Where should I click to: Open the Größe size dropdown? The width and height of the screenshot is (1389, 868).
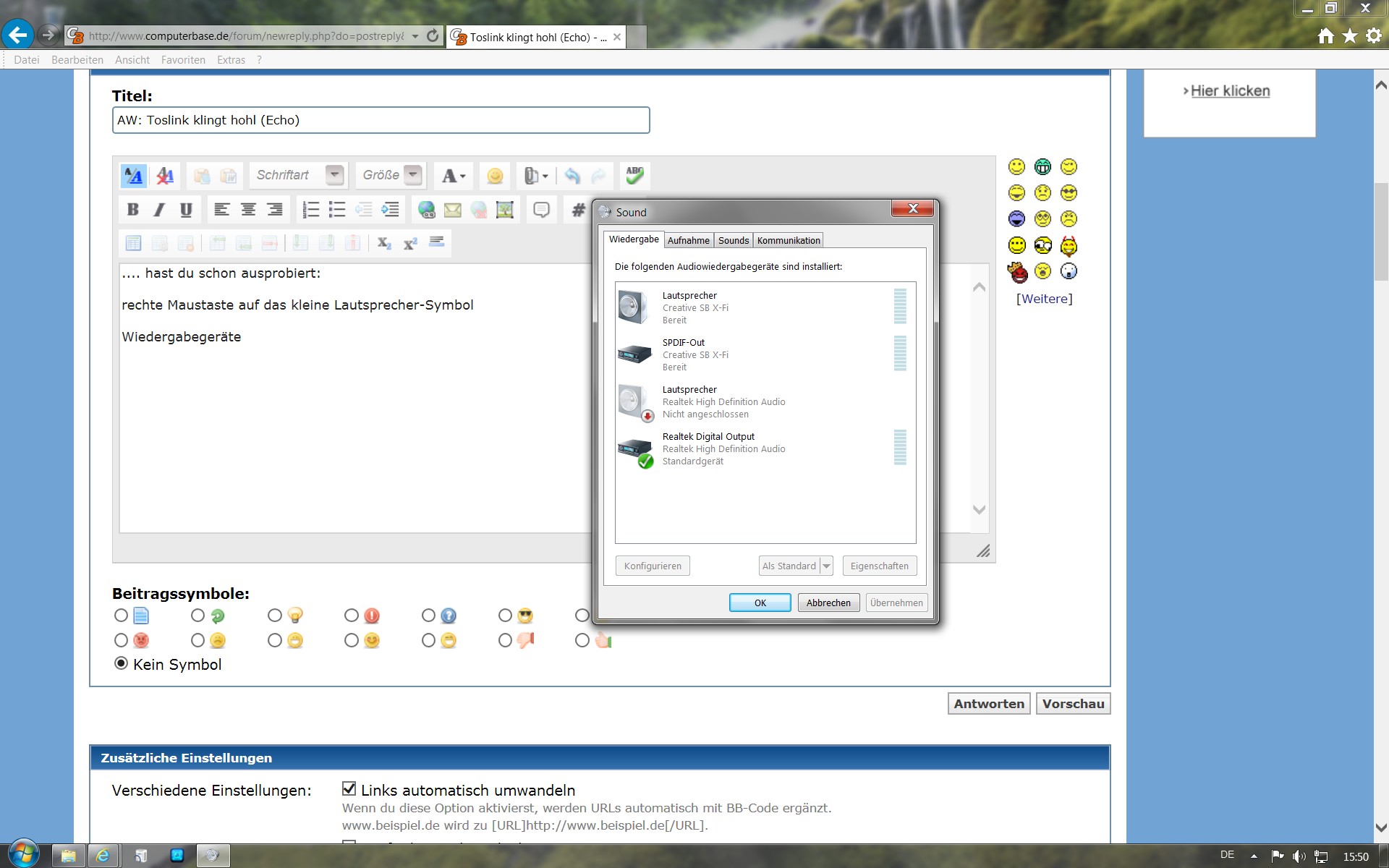coord(412,175)
